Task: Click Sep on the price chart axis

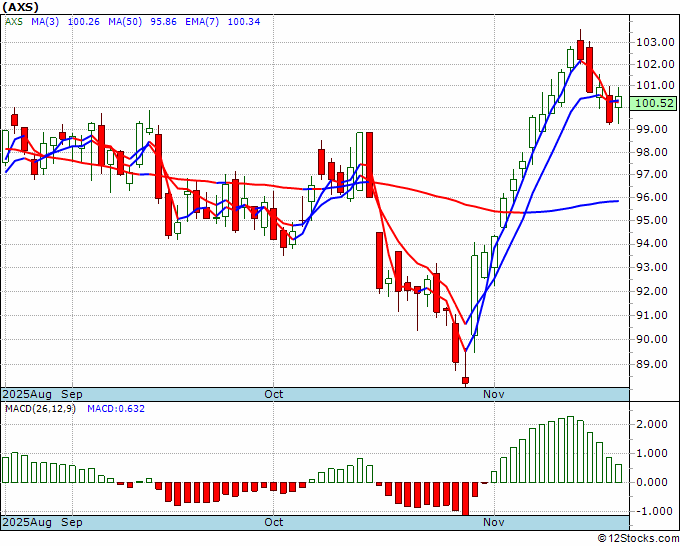Action: 72,394
